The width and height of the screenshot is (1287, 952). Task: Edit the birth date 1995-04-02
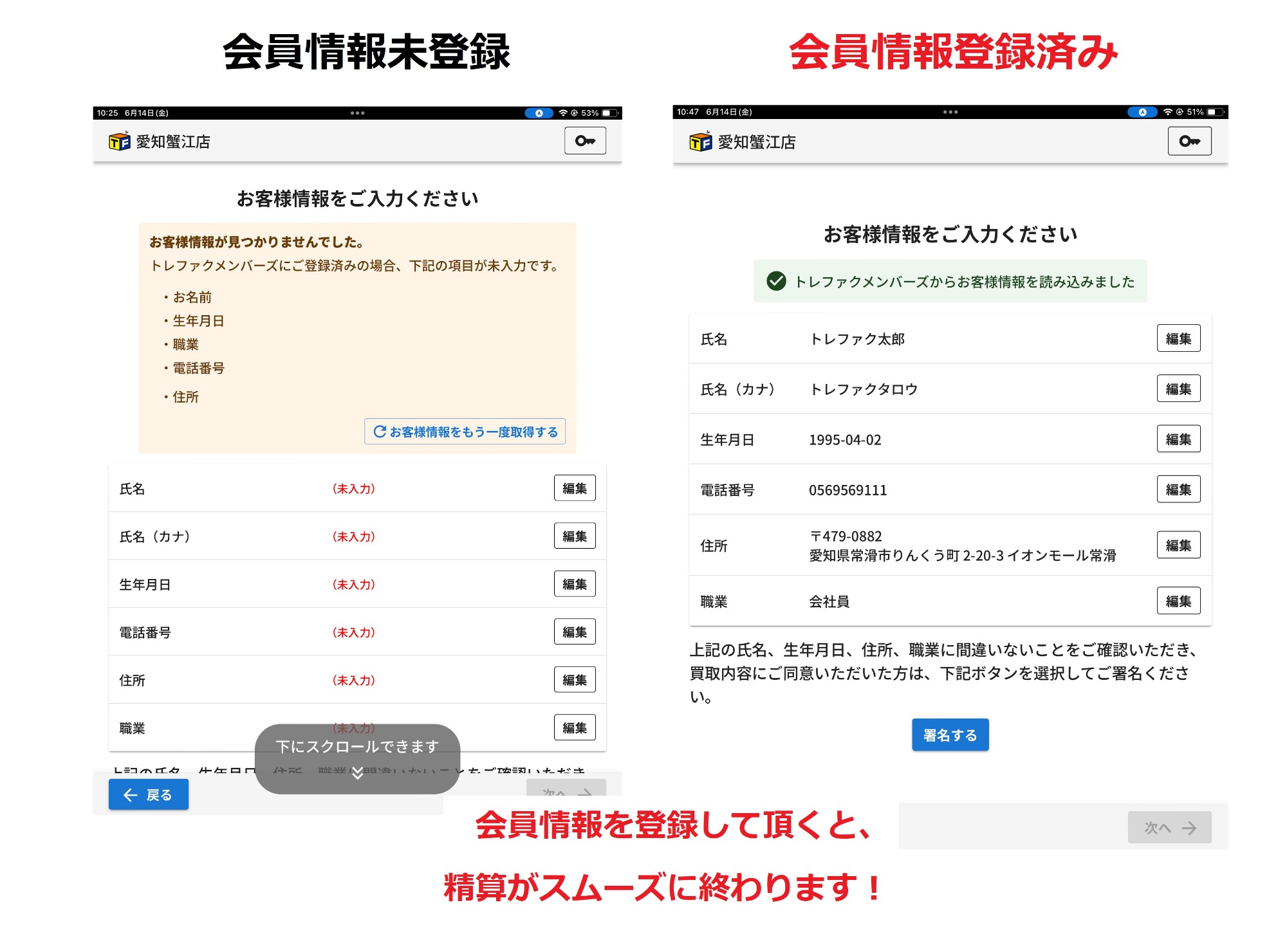coord(1178,439)
